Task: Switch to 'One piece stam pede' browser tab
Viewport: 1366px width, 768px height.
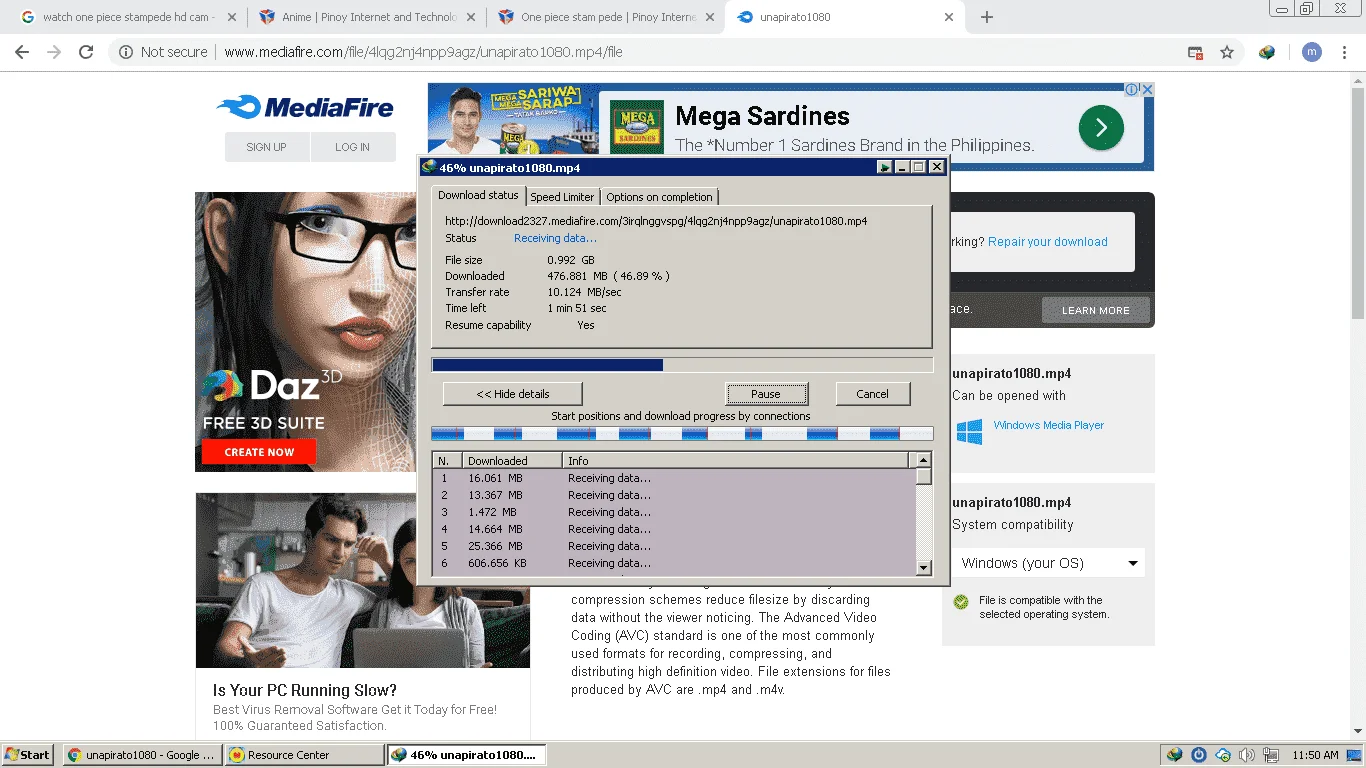Action: point(605,17)
